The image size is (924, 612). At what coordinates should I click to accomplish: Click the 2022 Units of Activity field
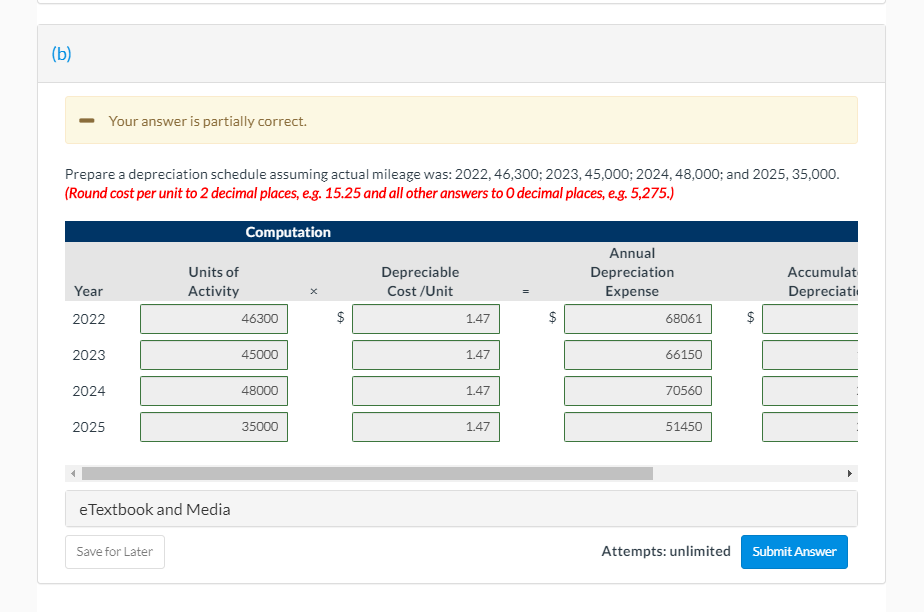214,319
